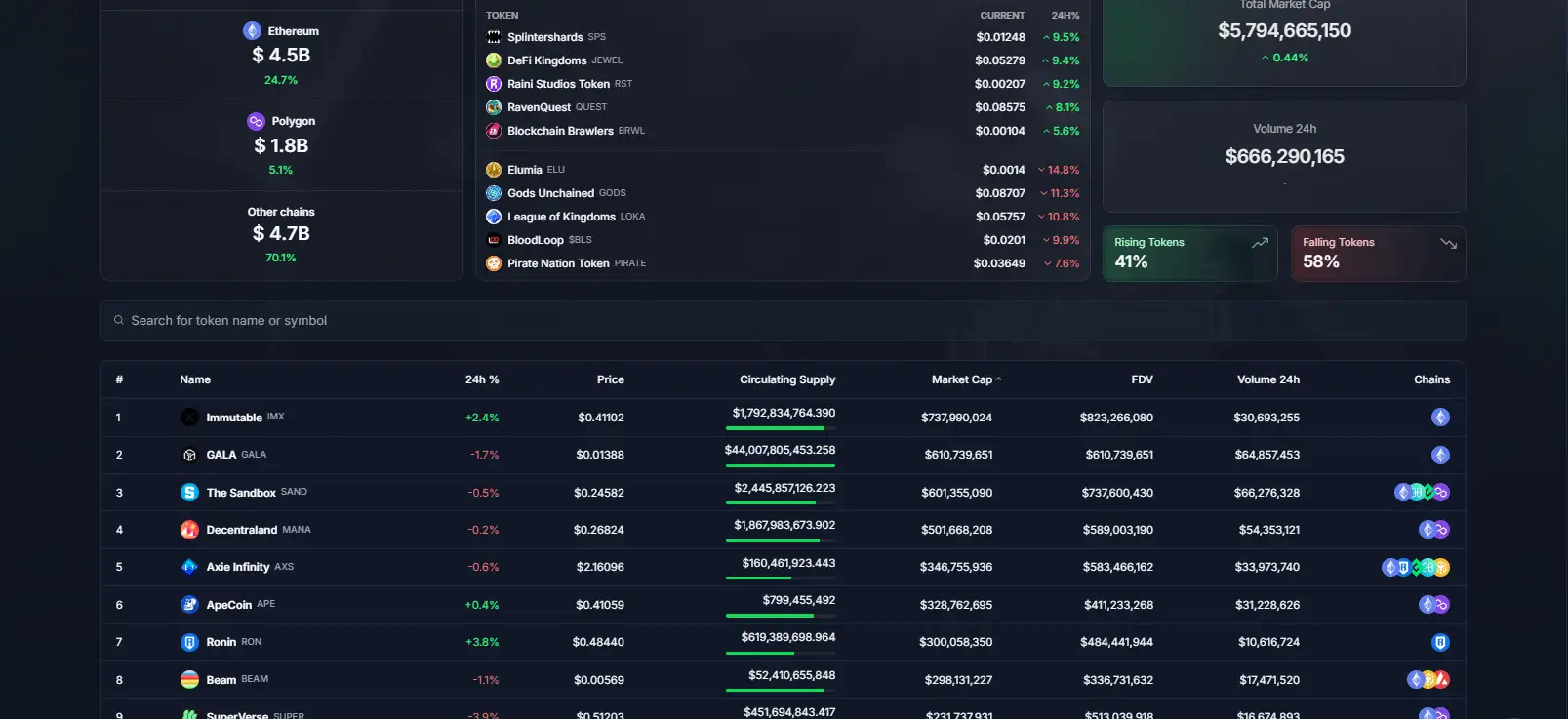Sort table by Volume 24h header
The height and width of the screenshot is (719, 1568).
[x=1267, y=379]
